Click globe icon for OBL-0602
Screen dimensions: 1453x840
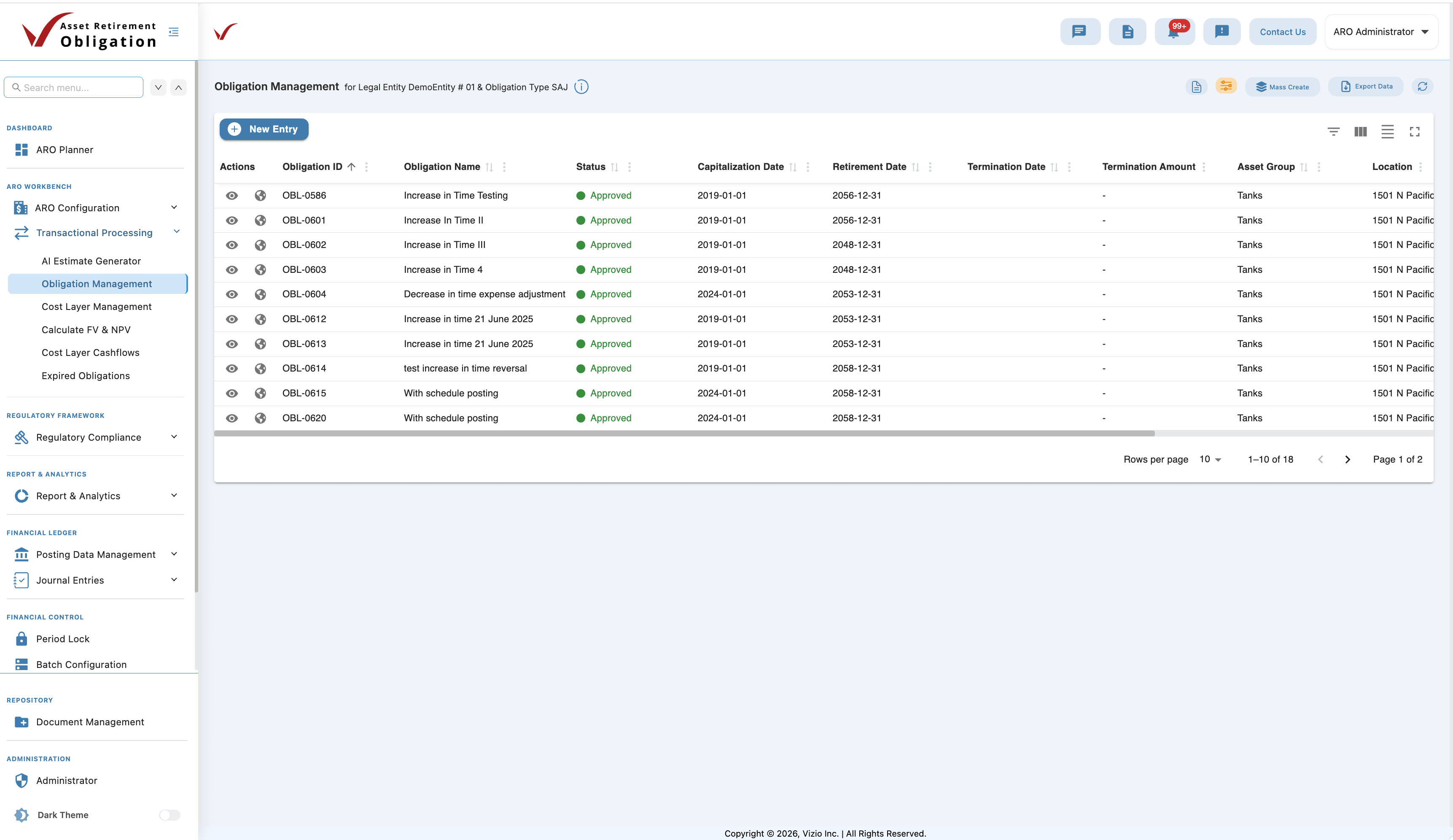[x=261, y=245]
